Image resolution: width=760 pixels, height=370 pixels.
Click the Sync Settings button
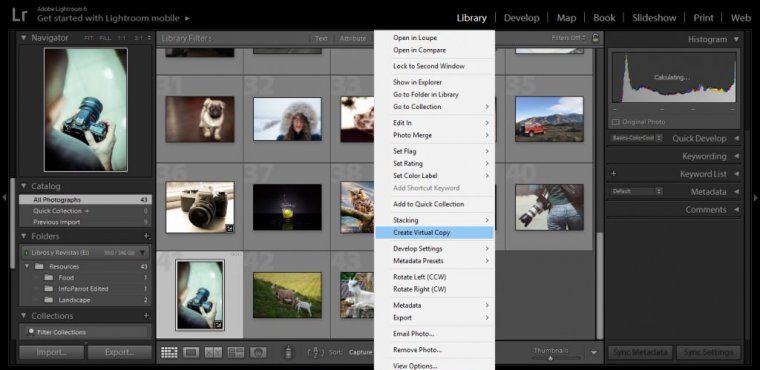coord(708,352)
